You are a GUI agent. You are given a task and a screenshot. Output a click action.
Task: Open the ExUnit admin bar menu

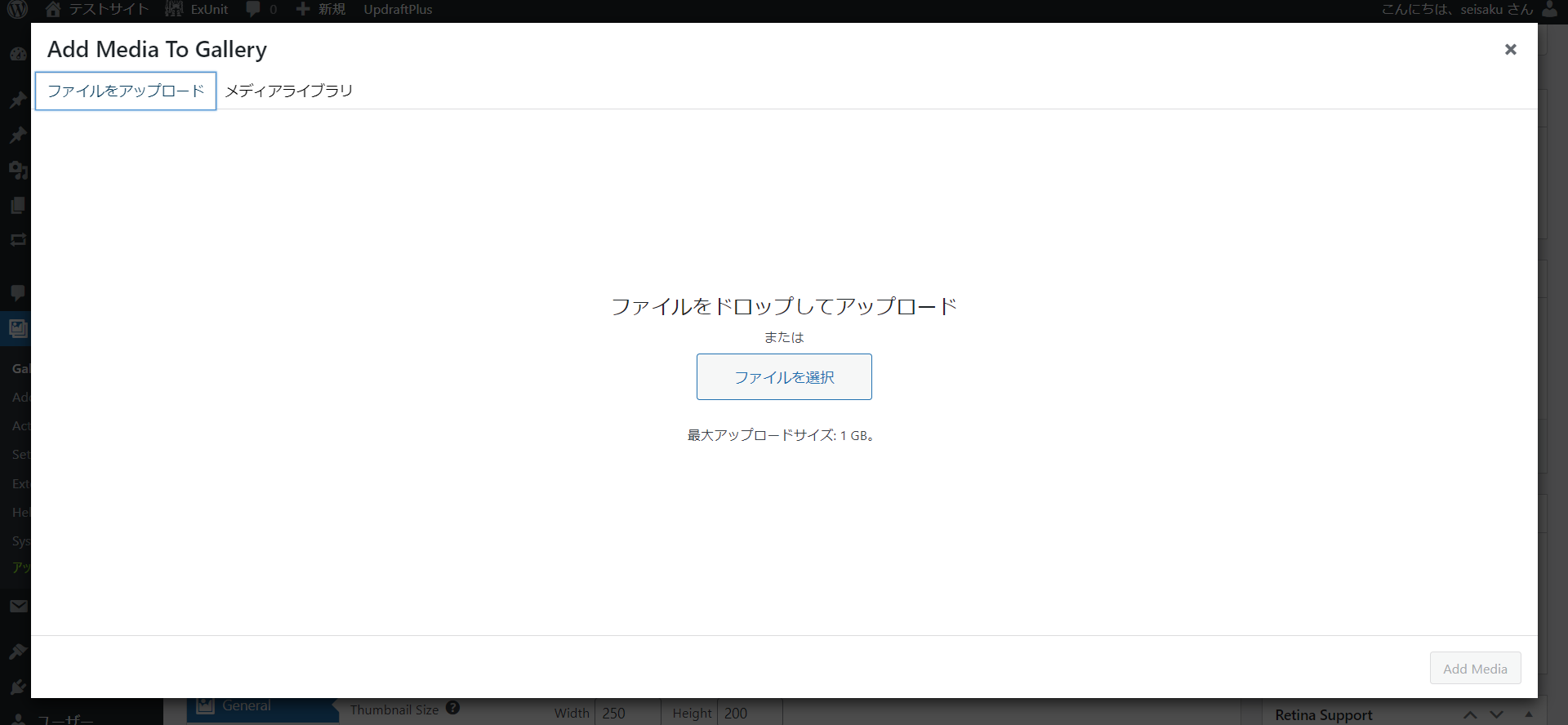pos(198,9)
